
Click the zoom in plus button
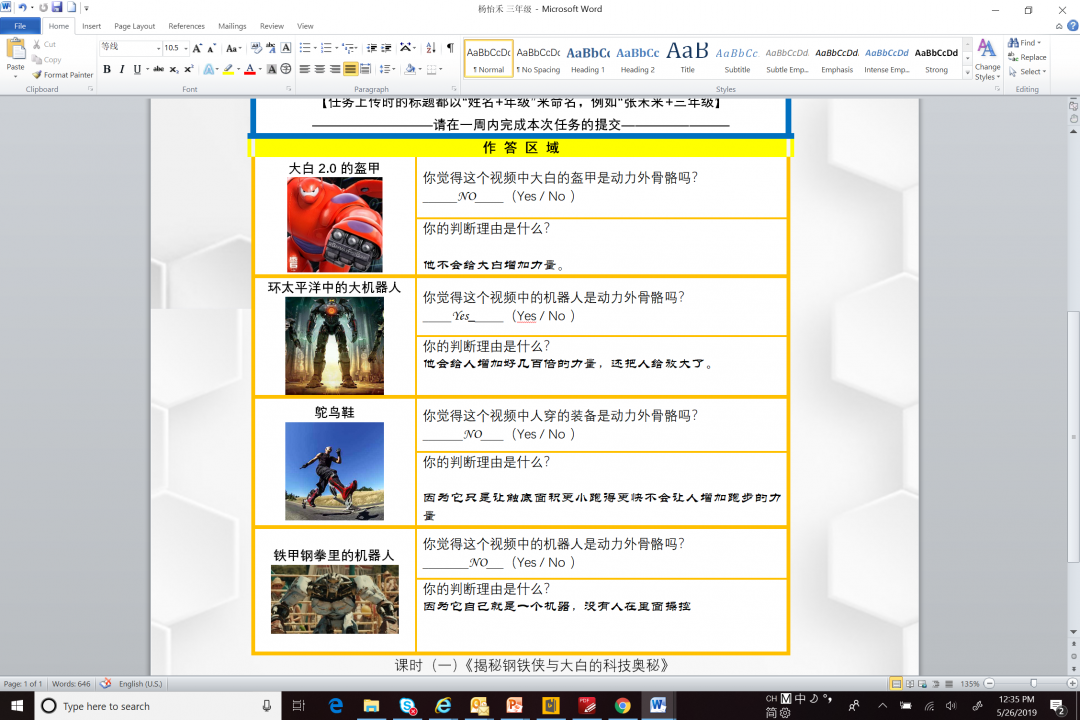point(1072,683)
